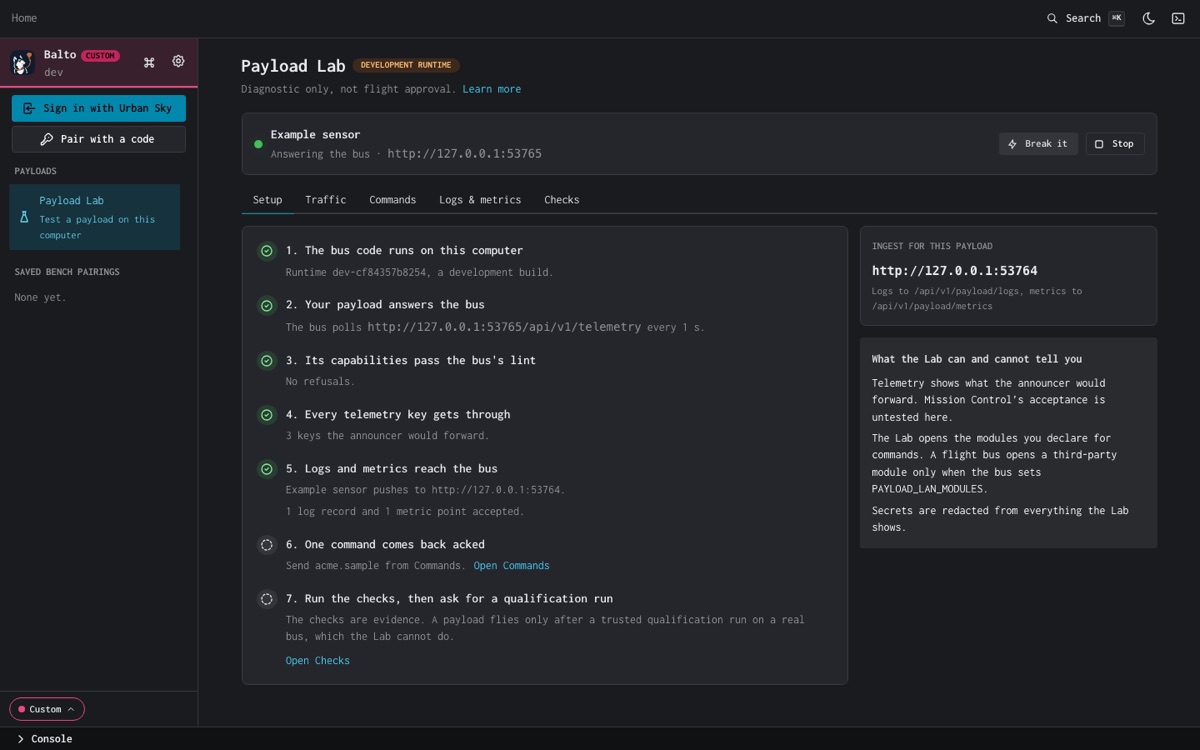The image size is (1200, 750).
Task: Click the flask icon next to Payload Lab
Action: [25, 216]
